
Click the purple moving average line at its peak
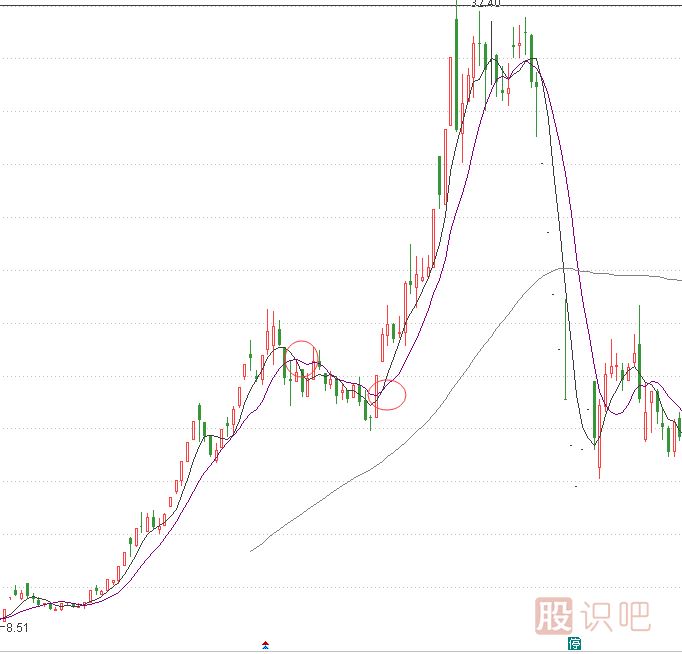(x=530, y=59)
